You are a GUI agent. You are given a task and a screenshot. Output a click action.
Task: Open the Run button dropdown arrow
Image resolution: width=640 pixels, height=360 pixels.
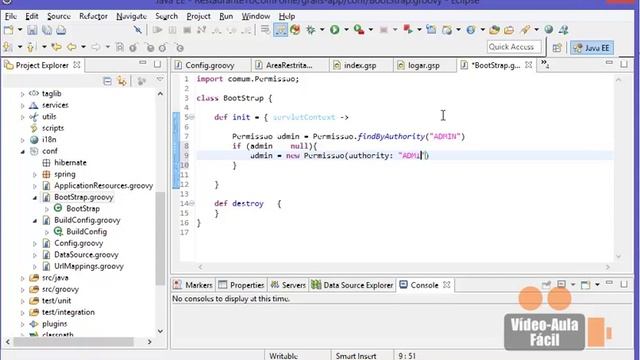point(346,29)
